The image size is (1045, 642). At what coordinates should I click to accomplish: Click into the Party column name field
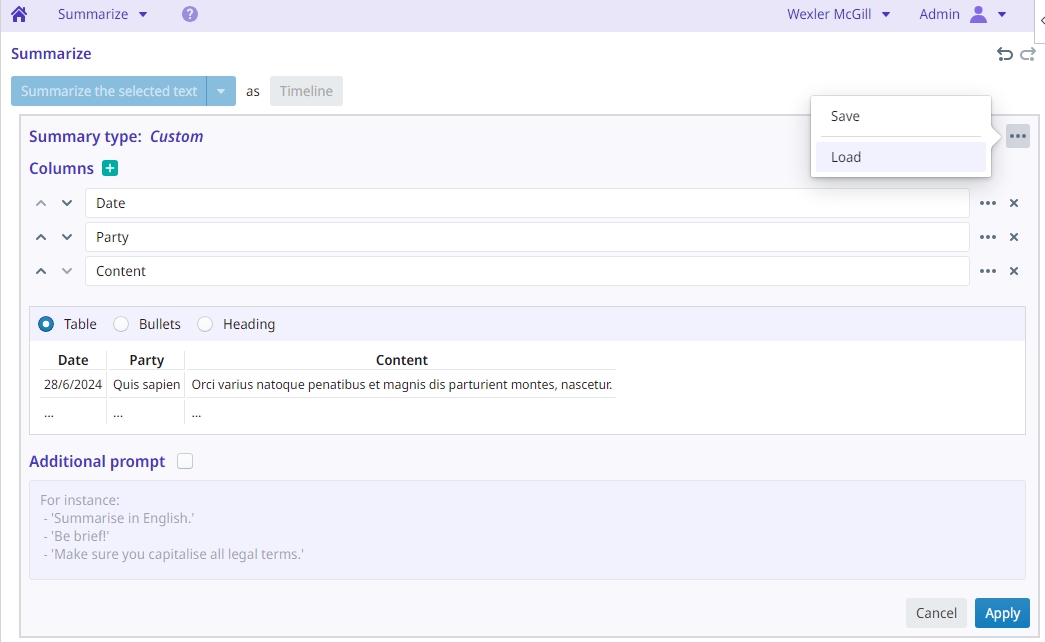(x=526, y=237)
